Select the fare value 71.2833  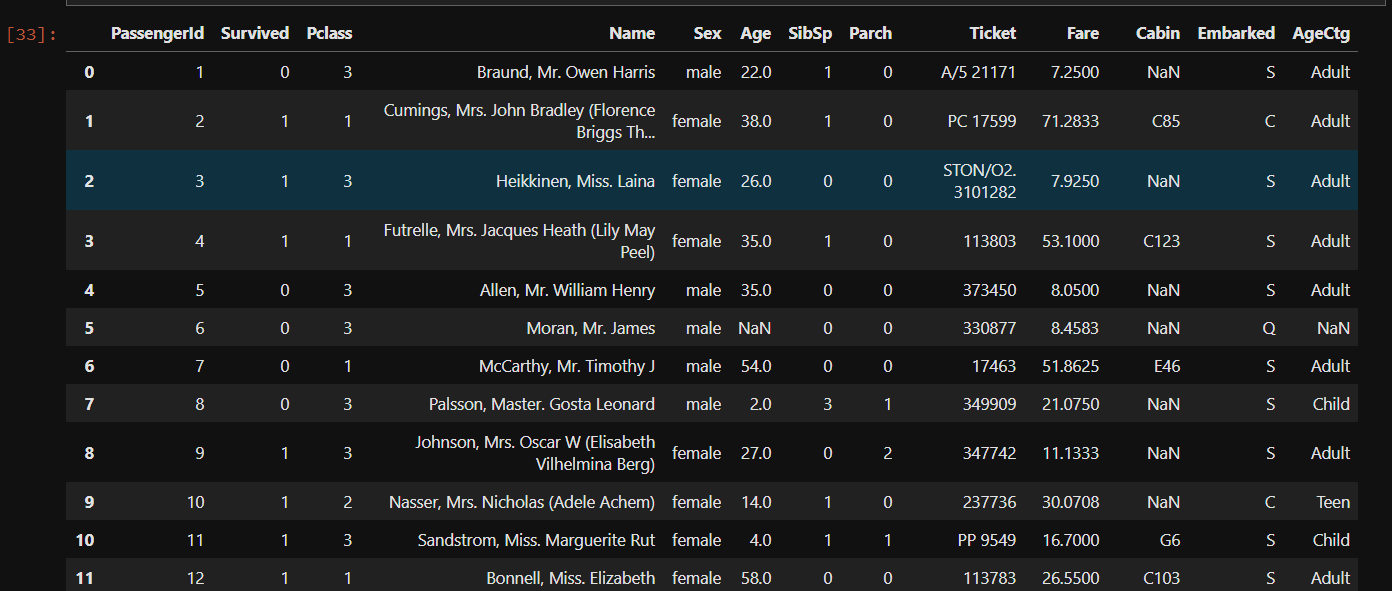point(1070,121)
